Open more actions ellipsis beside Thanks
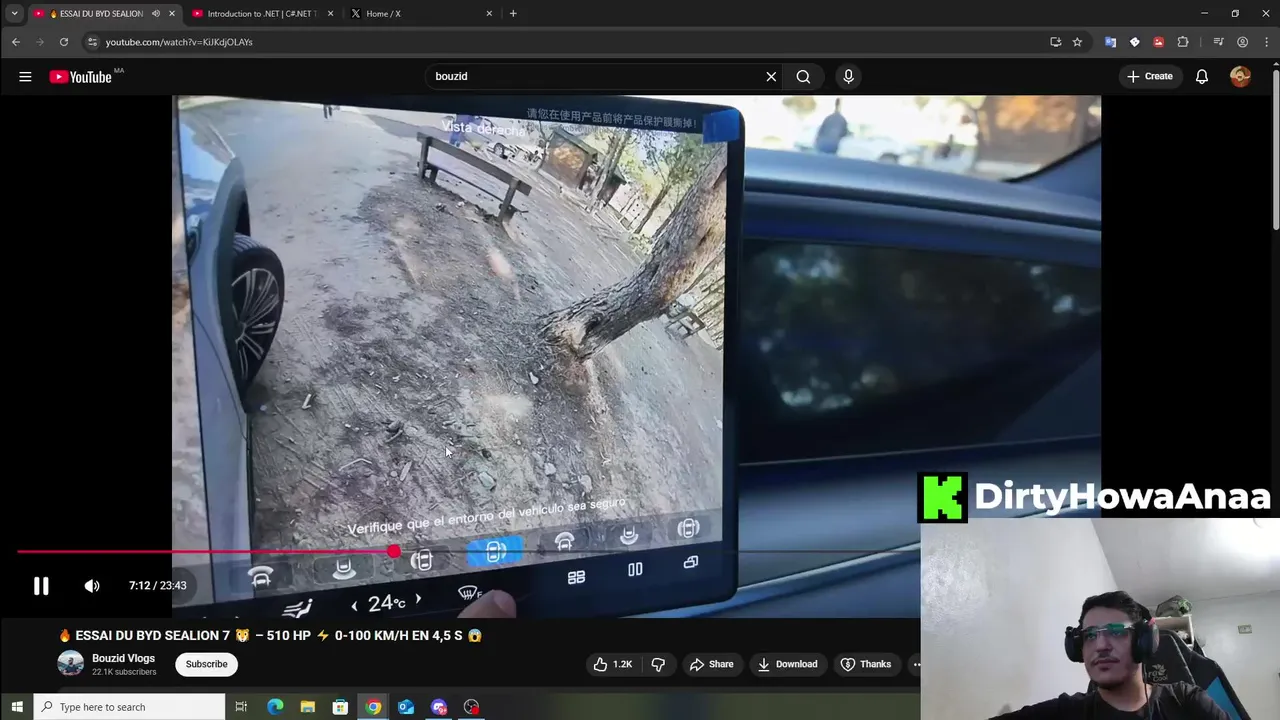The image size is (1280, 720). point(916,664)
